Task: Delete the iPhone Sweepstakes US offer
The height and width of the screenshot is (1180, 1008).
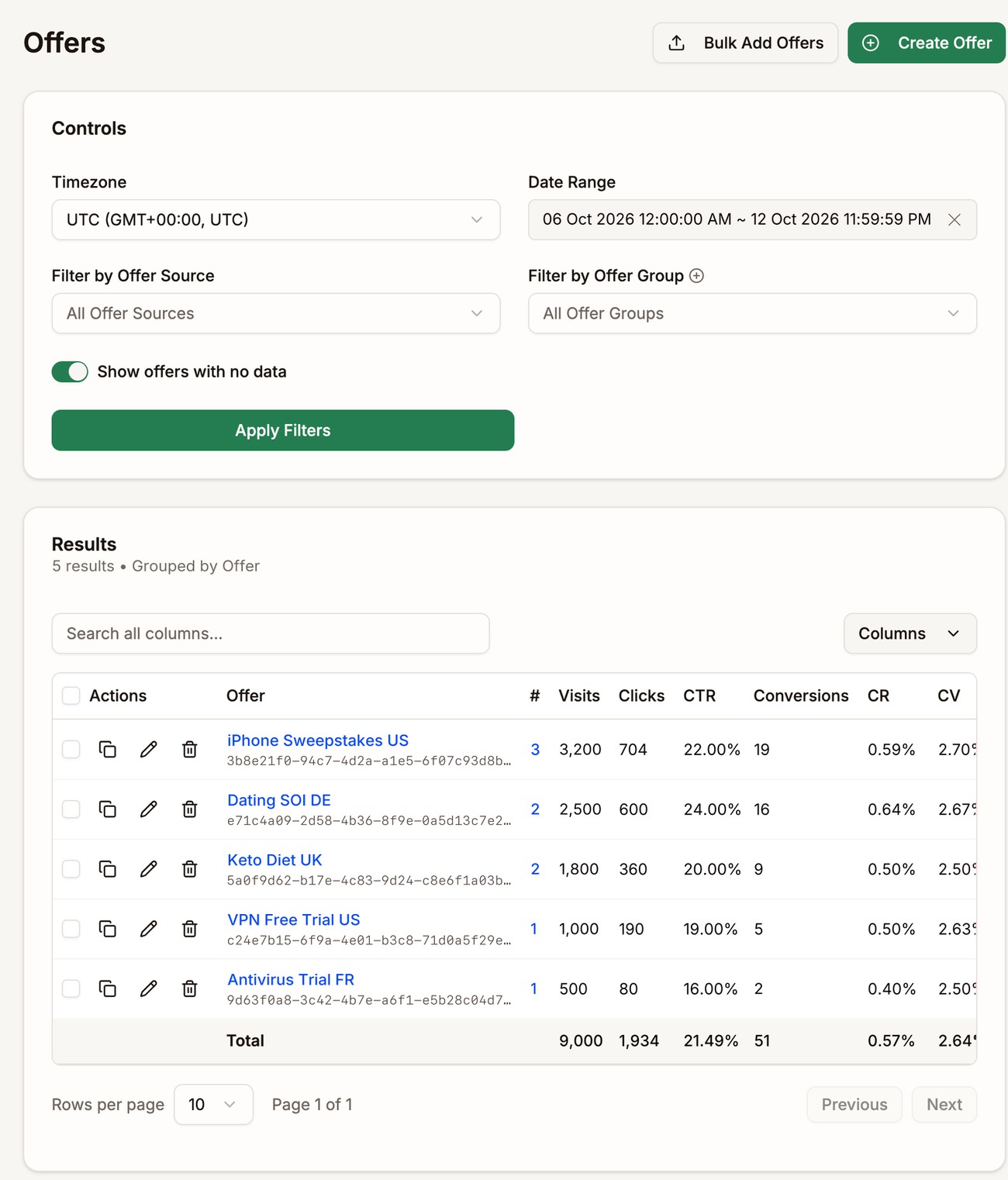Action: 189,749
